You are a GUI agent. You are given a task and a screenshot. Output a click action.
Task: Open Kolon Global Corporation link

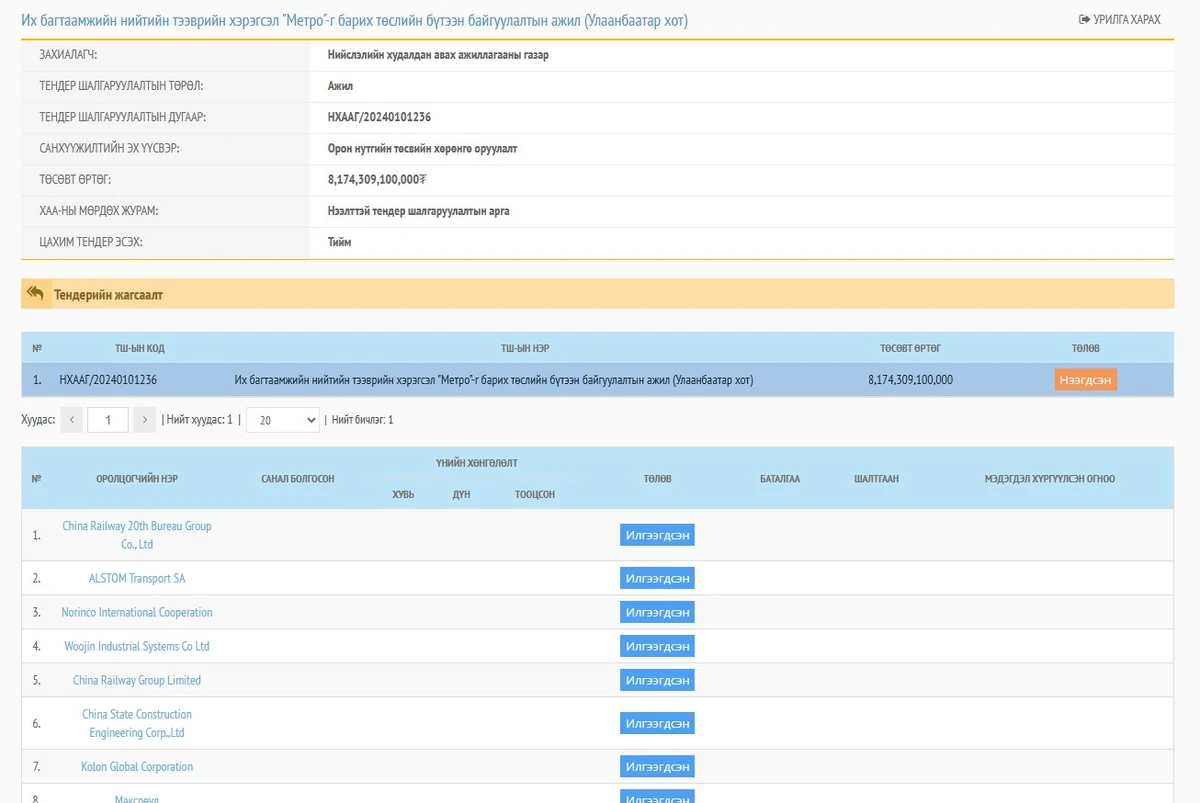(137, 767)
